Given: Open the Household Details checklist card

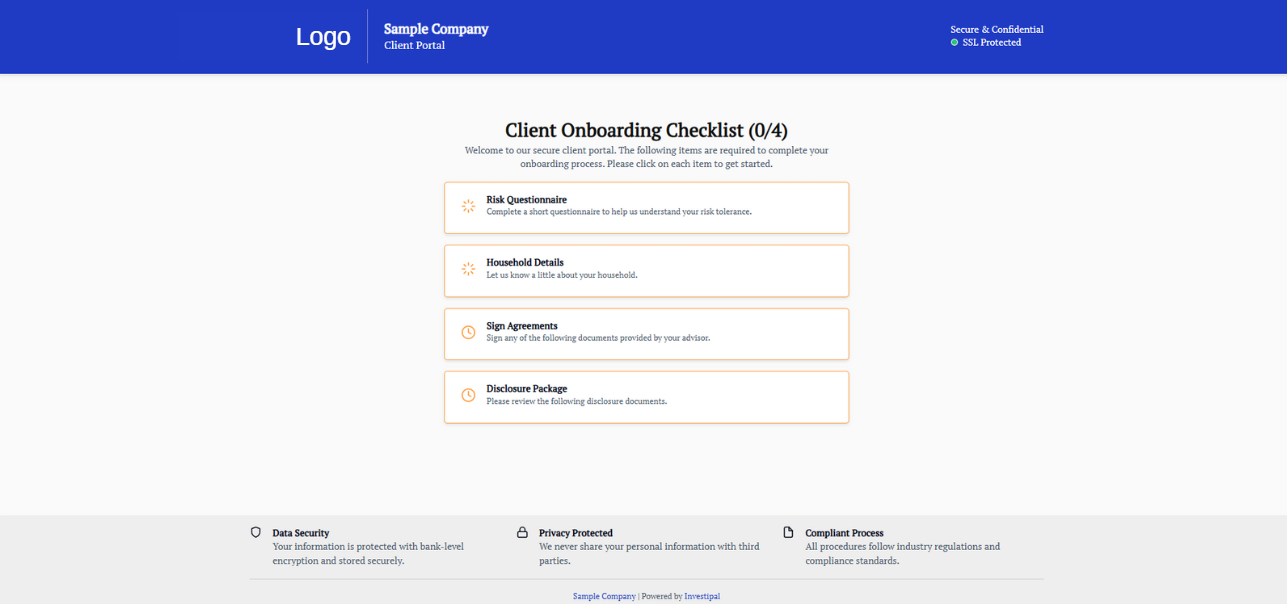Looking at the screenshot, I should tap(646, 270).
